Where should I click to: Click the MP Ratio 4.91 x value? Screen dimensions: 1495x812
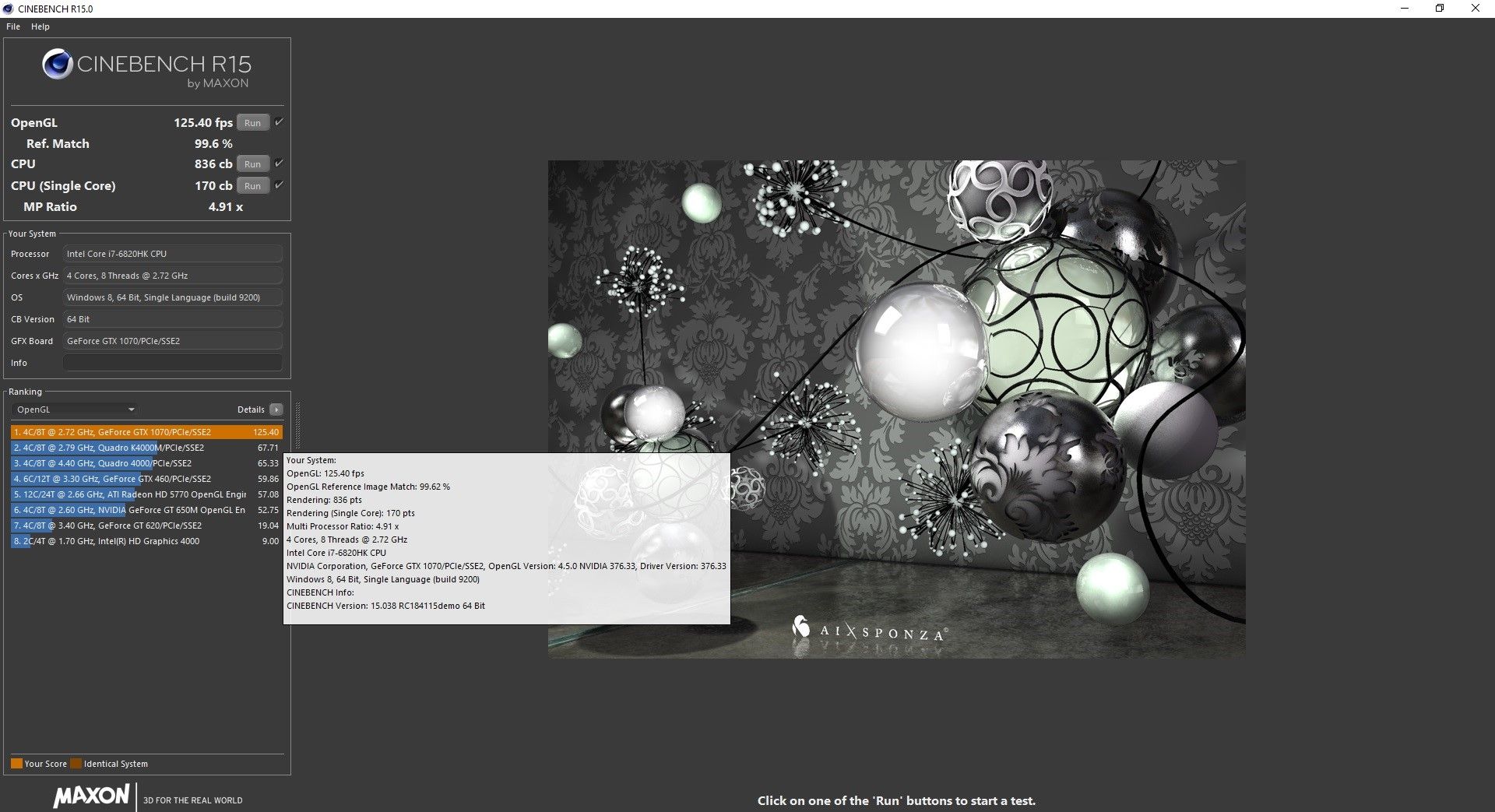[x=226, y=207]
